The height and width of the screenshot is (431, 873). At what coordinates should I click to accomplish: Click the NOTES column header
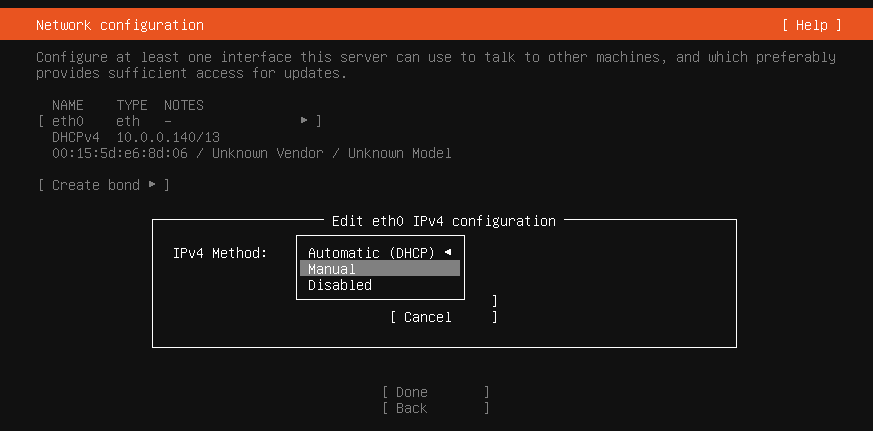point(184,105)
